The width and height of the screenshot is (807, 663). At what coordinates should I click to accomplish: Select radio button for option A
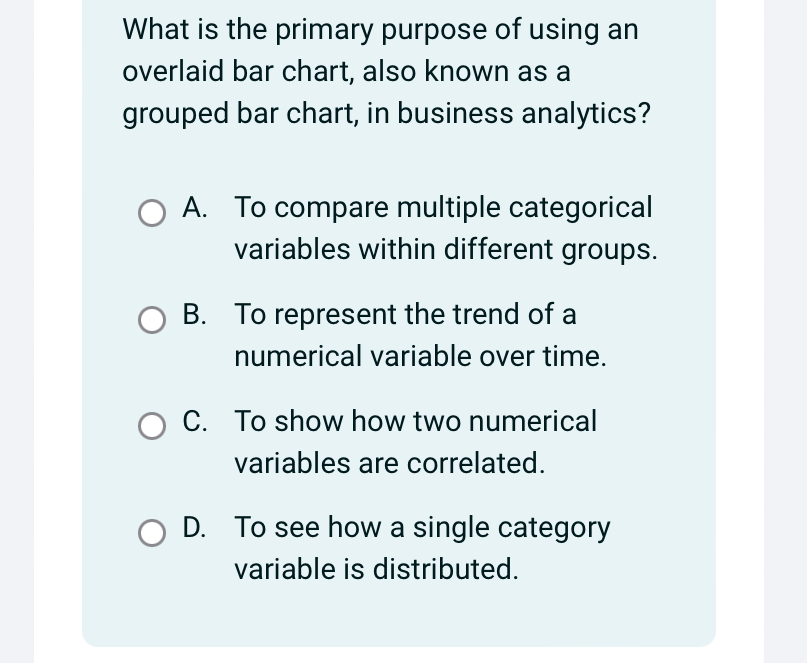tap(151, 213)
